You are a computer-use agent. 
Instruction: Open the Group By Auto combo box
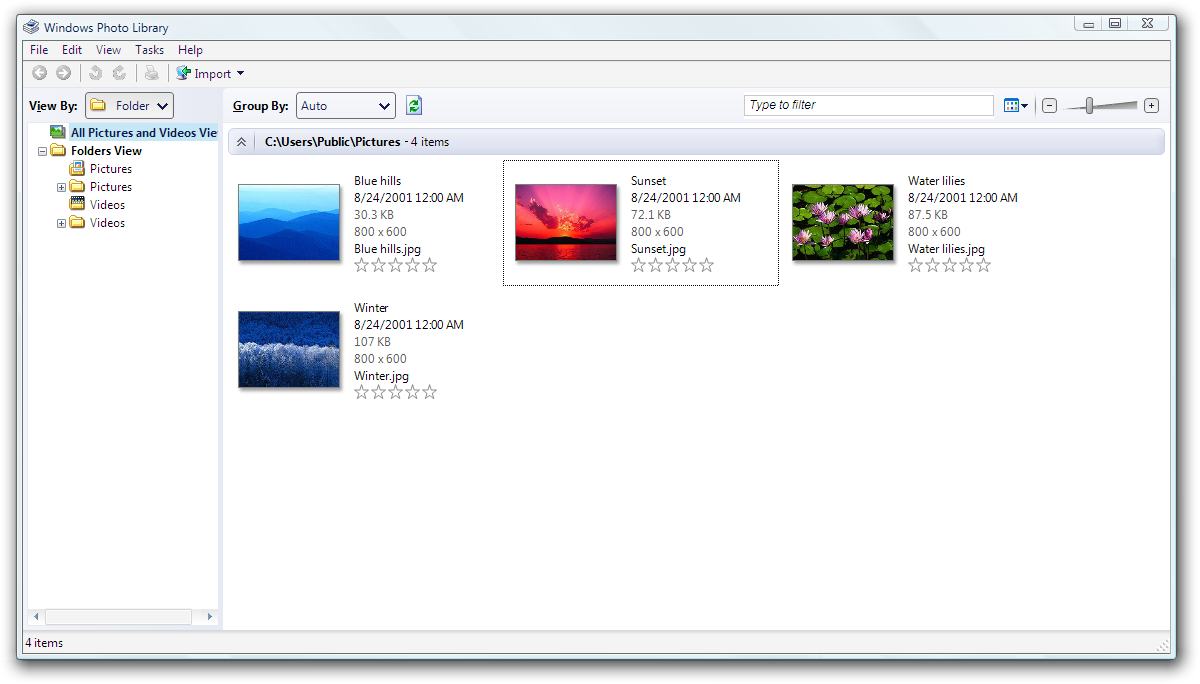point(346,105)
